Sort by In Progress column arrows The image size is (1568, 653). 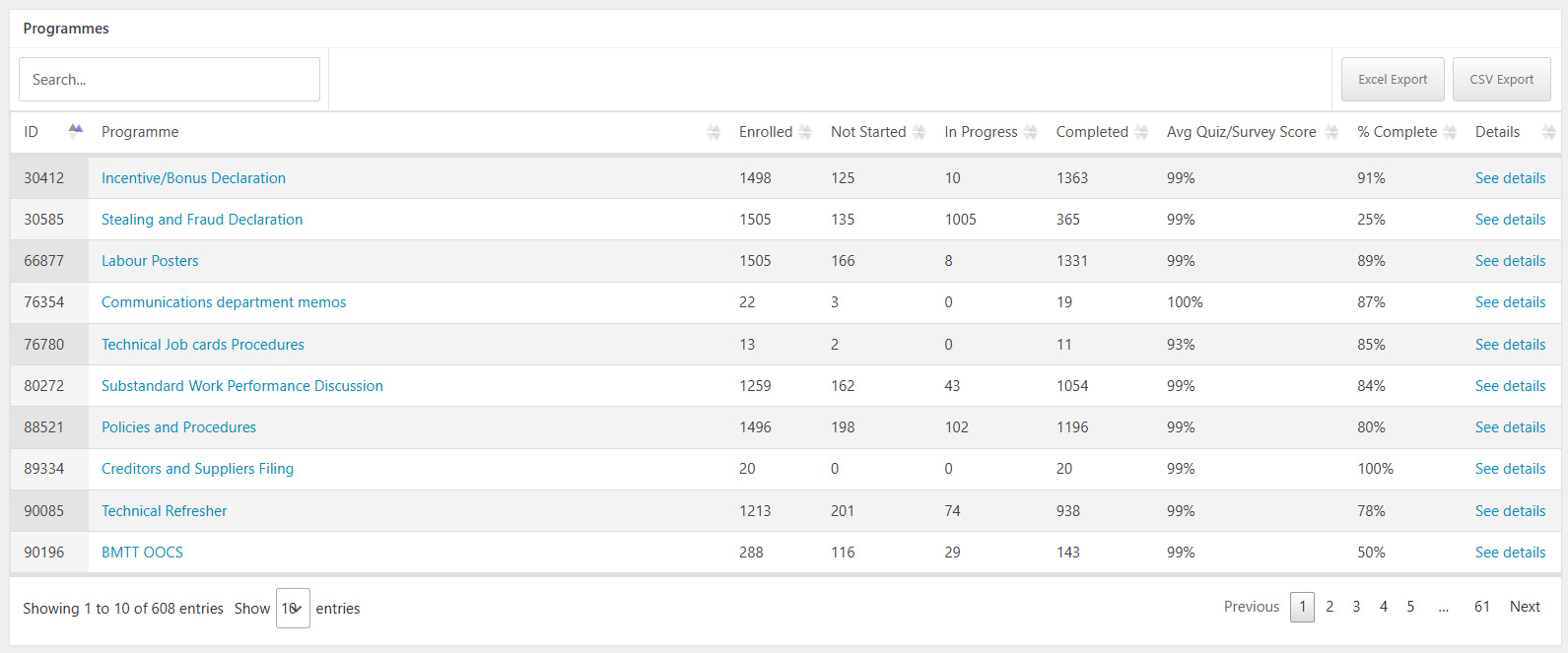[1031, 132]
